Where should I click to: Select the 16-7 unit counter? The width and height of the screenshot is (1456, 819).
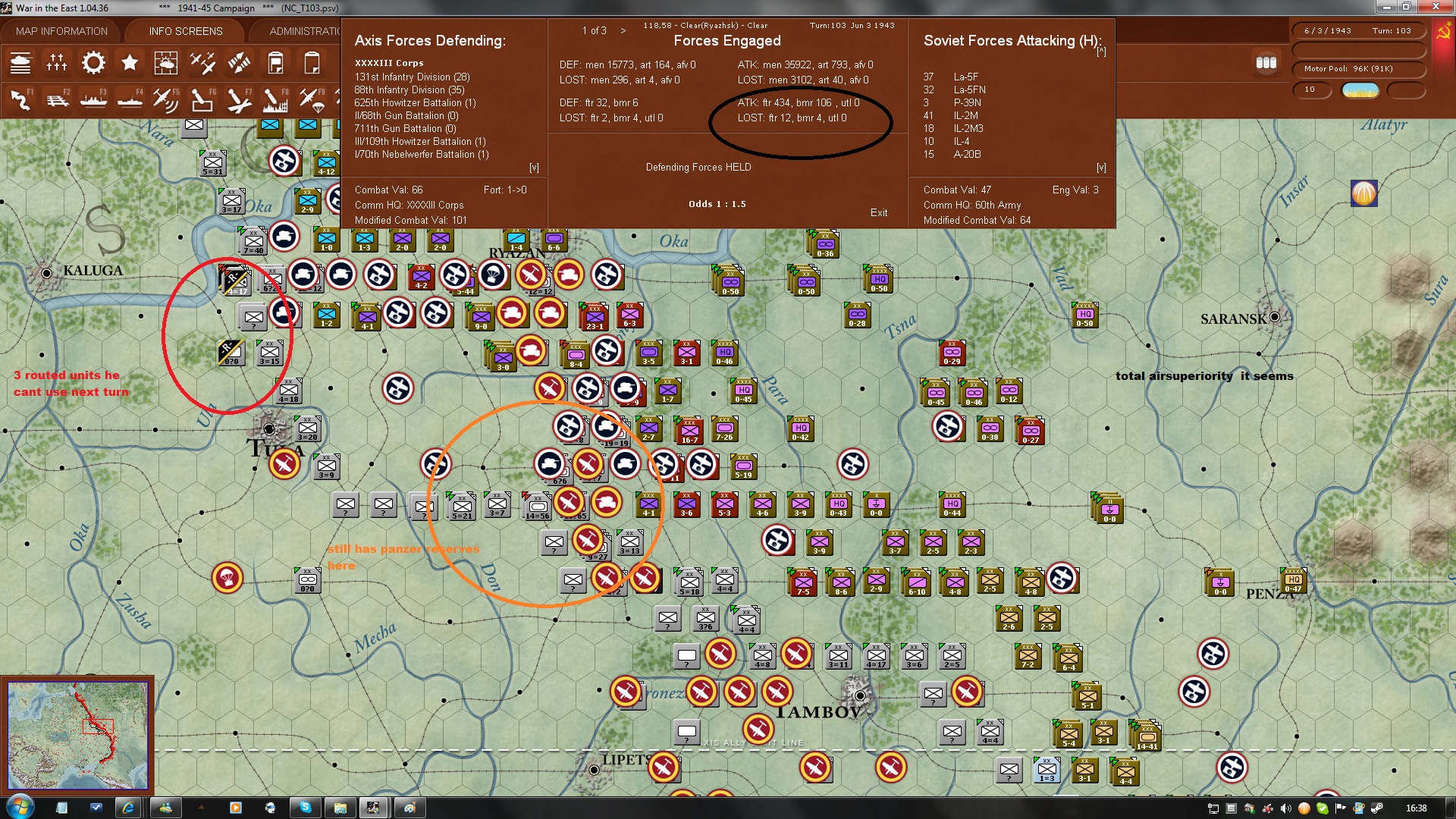(x=689, y=431)
